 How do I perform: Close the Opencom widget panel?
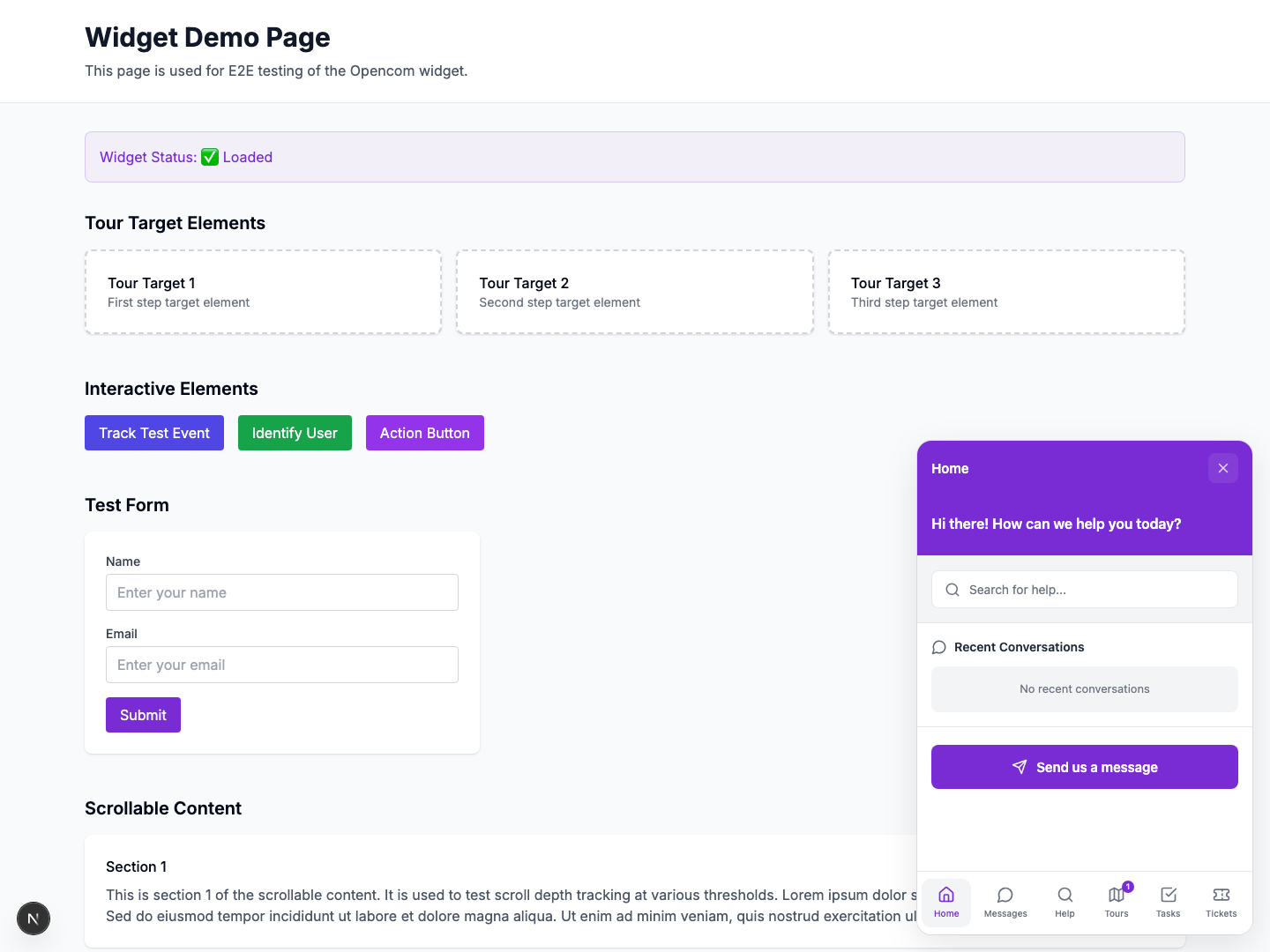[1222, 468]
